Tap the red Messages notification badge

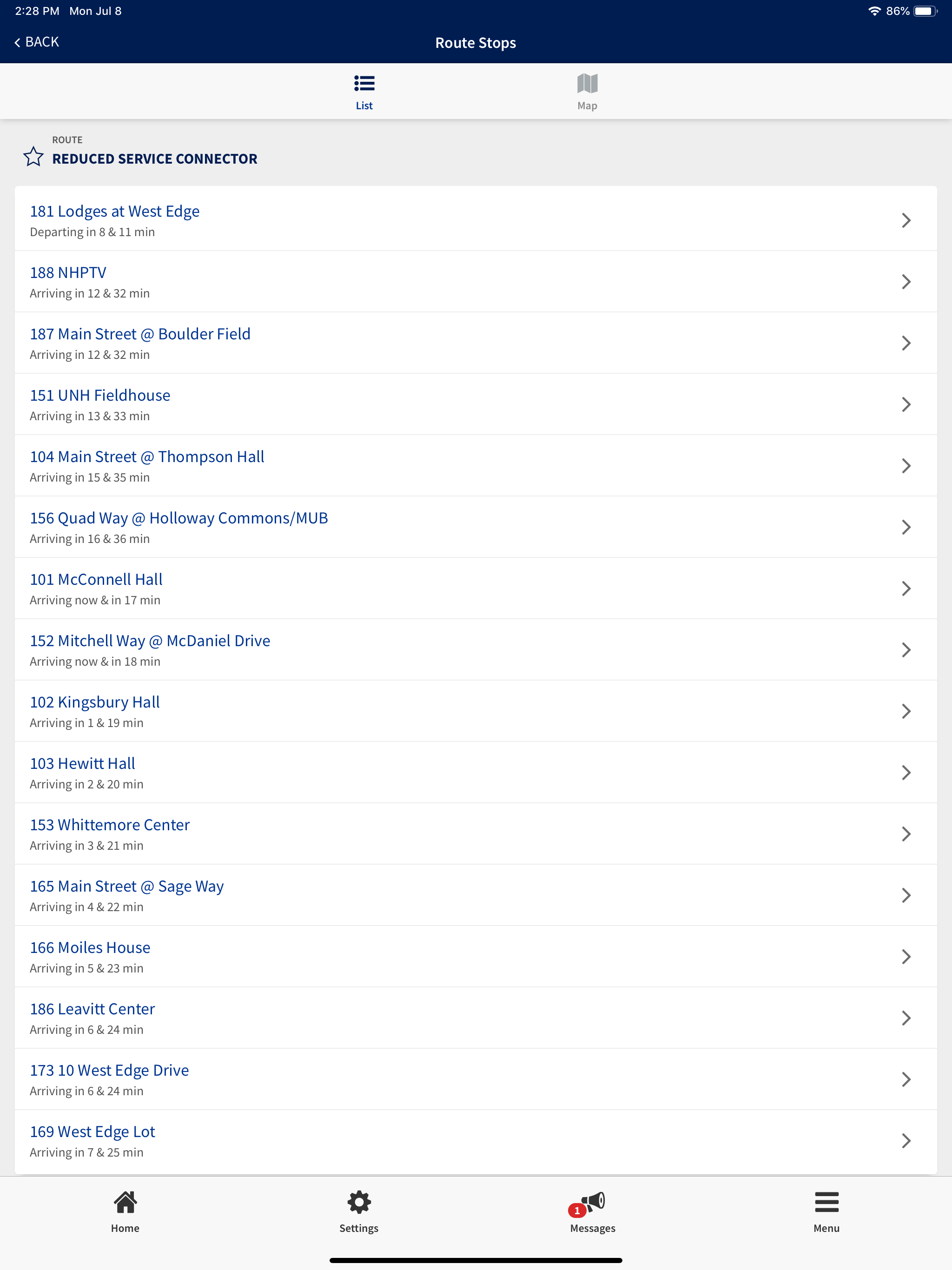pyautogui.click(x=576, y=1211)
